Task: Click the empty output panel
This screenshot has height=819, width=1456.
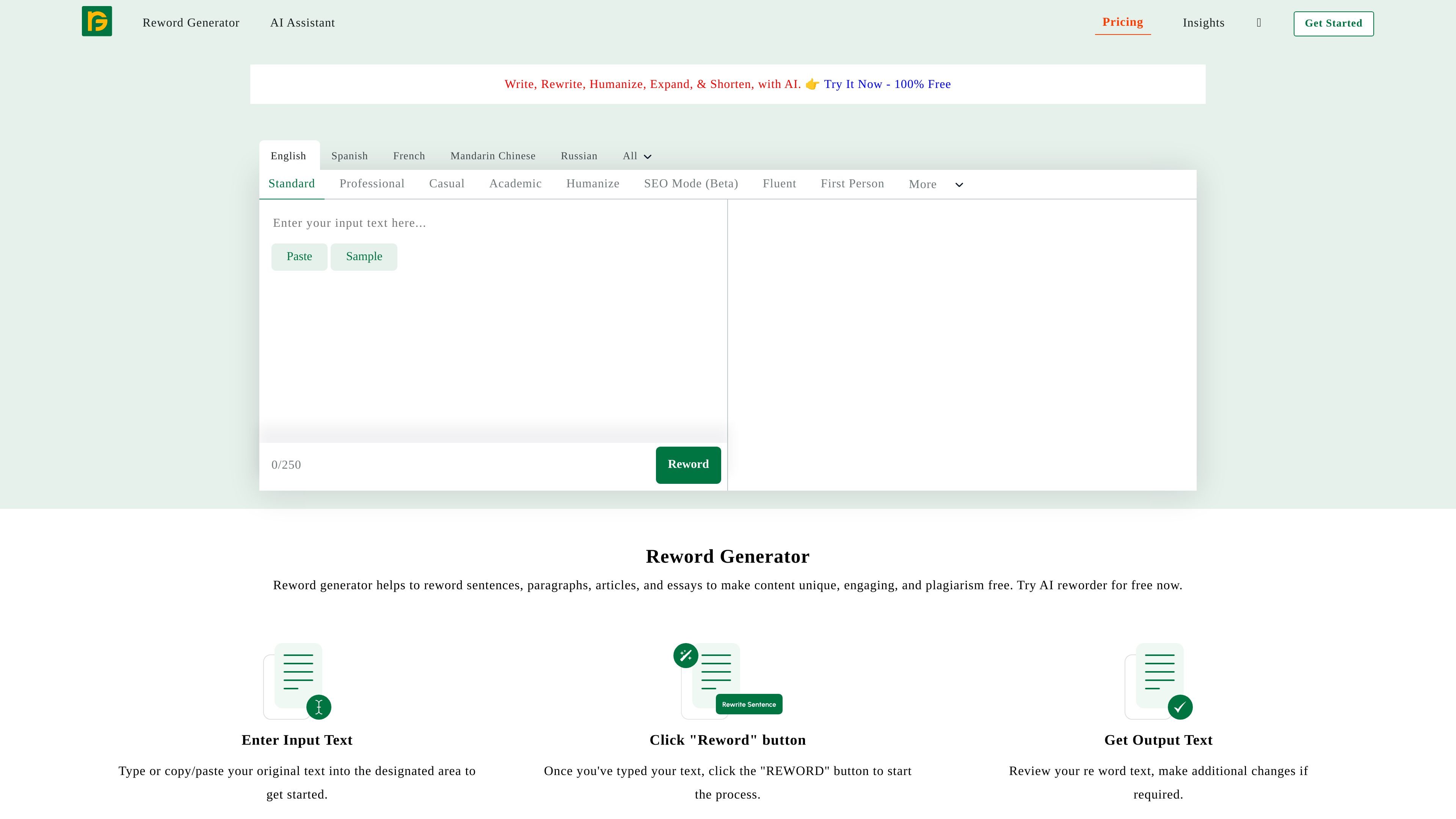Action: tap(962, 345)
